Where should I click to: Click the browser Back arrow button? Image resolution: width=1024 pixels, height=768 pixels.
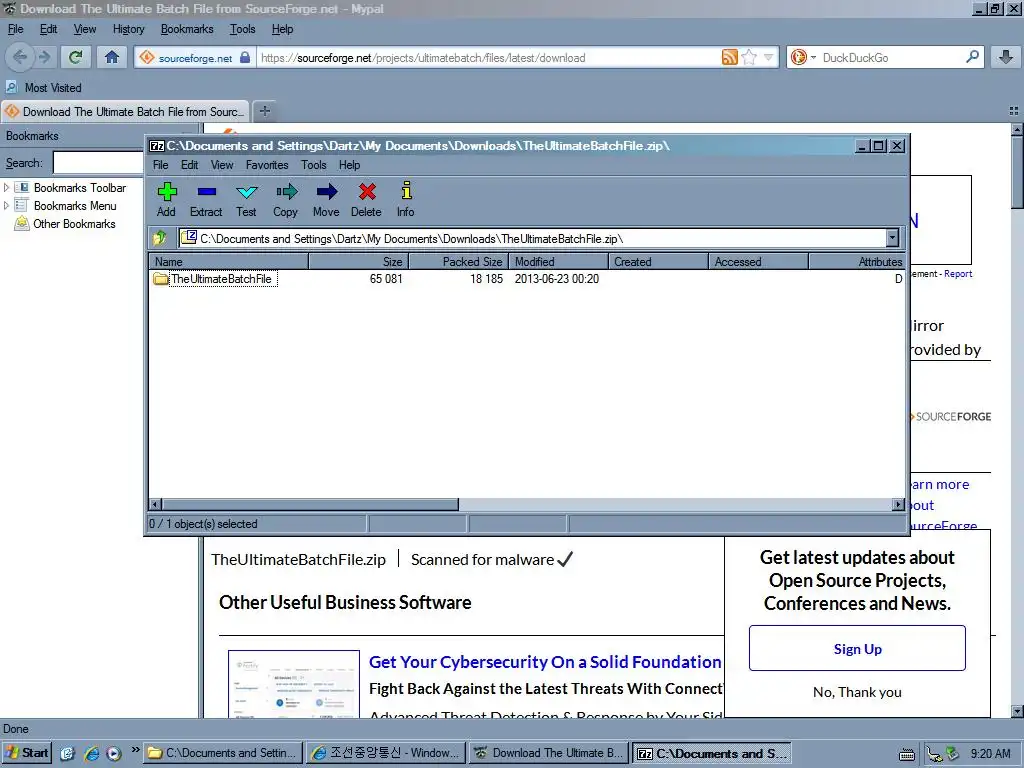[20, 57]
